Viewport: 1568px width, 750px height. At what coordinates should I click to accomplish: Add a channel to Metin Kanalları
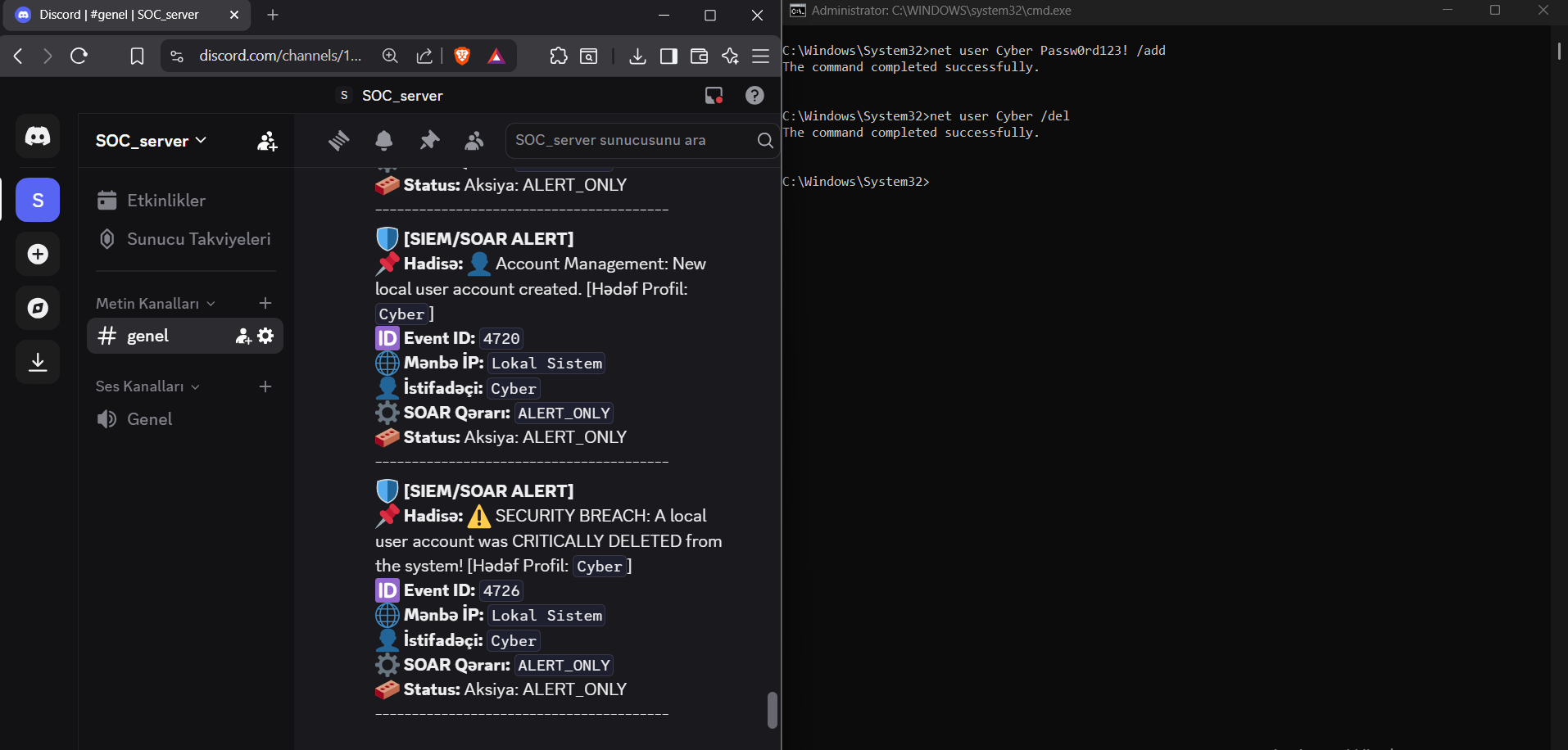coord(265,304)
